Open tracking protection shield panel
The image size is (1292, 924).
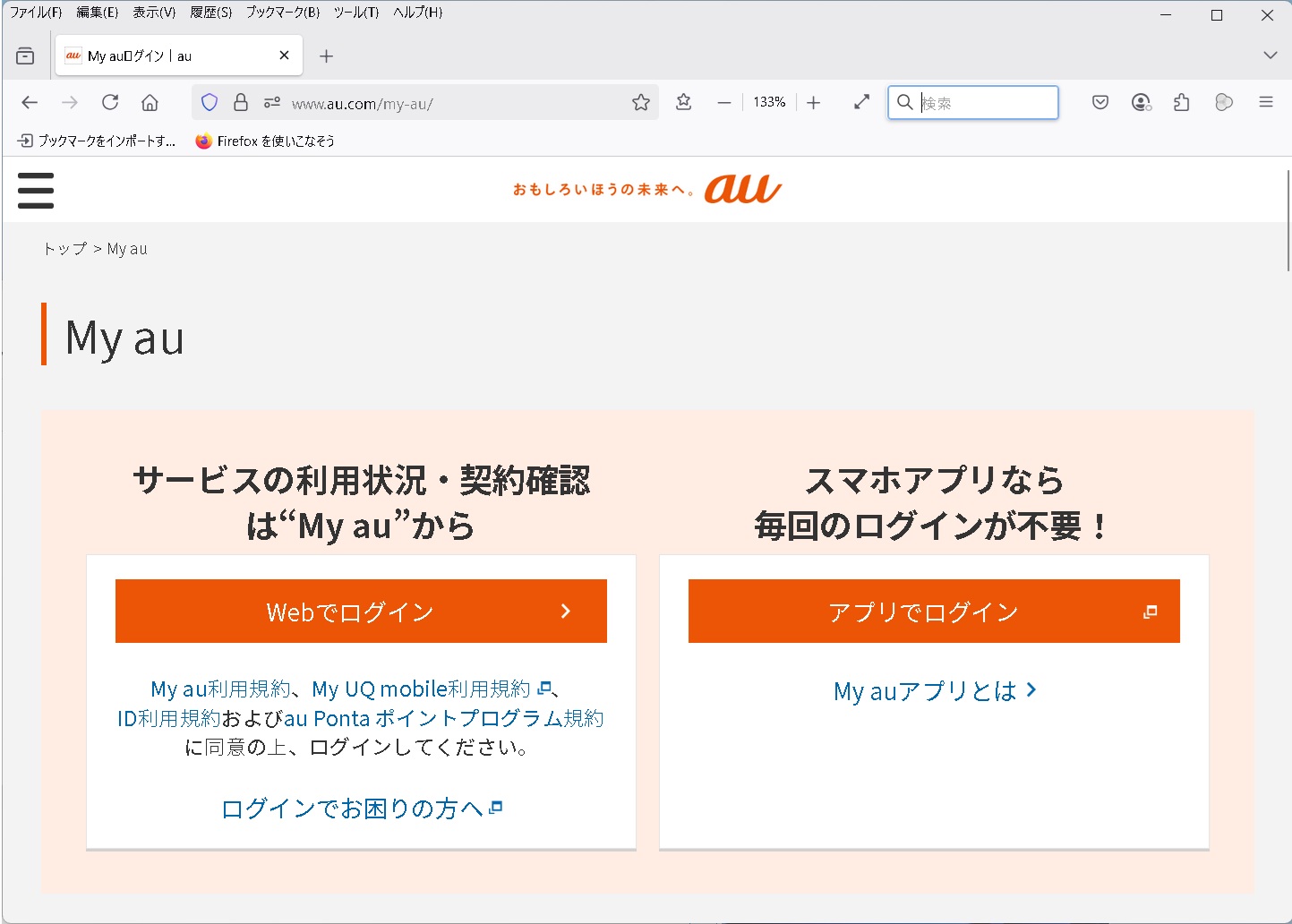click(210, 102)
